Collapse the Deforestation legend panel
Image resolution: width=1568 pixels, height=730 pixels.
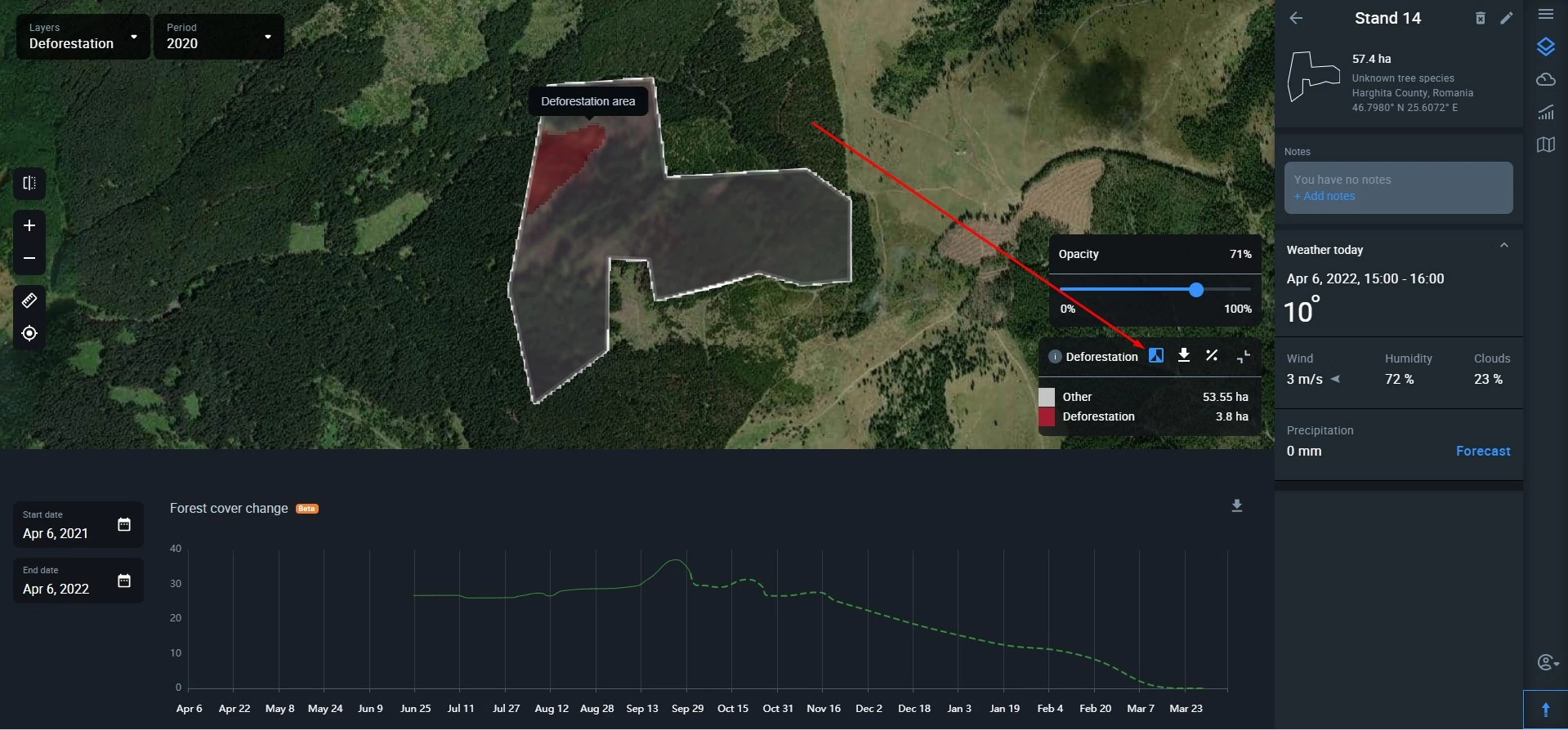[x=1243, y=356]
